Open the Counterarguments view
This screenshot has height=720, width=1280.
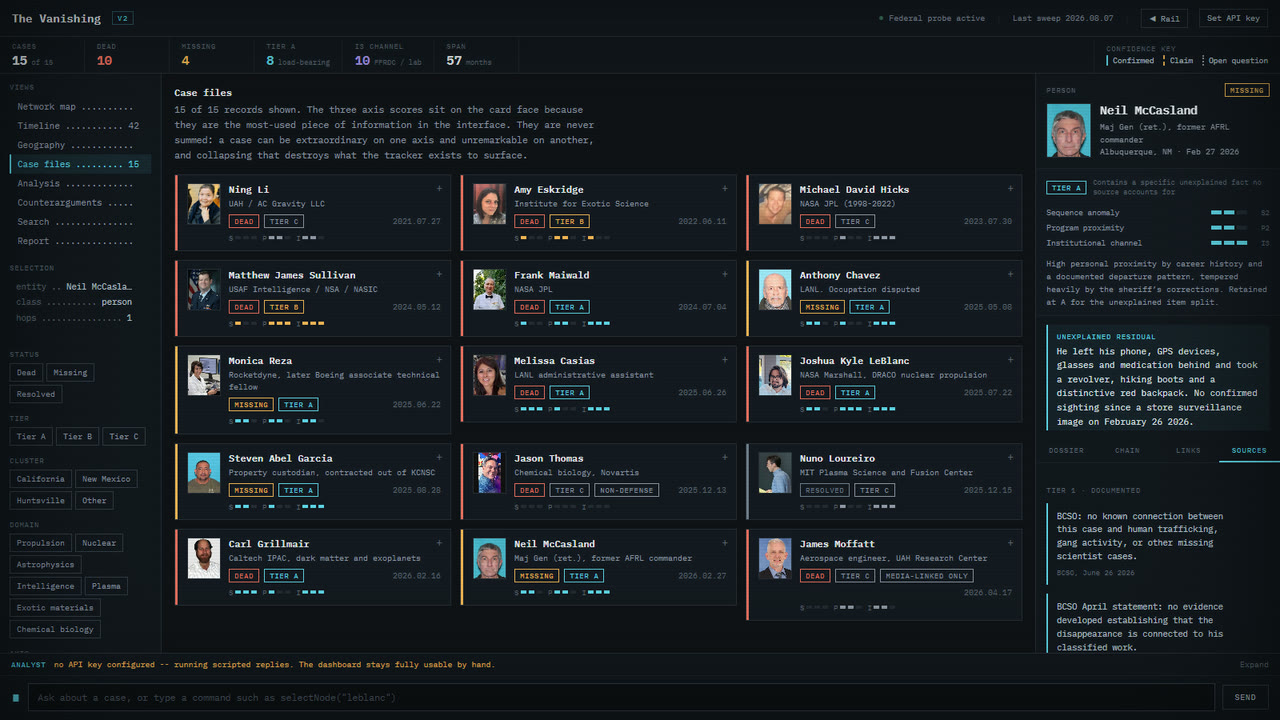[x=78, y=203]
